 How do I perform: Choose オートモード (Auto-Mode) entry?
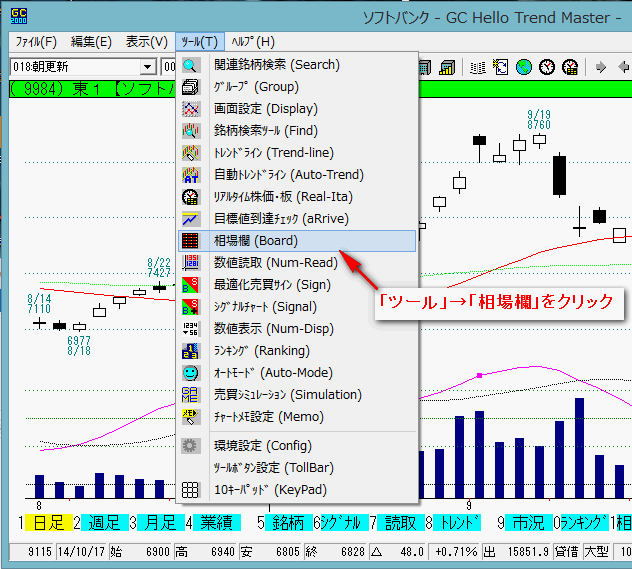pos(297,373)
